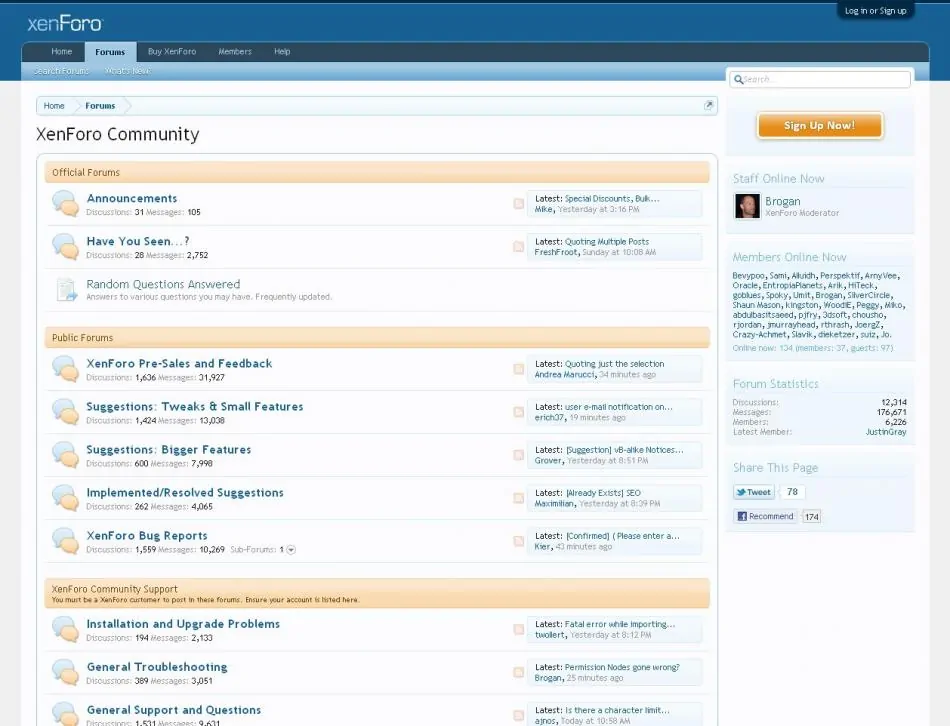The height and width of the screenshot is (726, 950).
Task: Click latest member JustinGray
Action: (886, 432)
